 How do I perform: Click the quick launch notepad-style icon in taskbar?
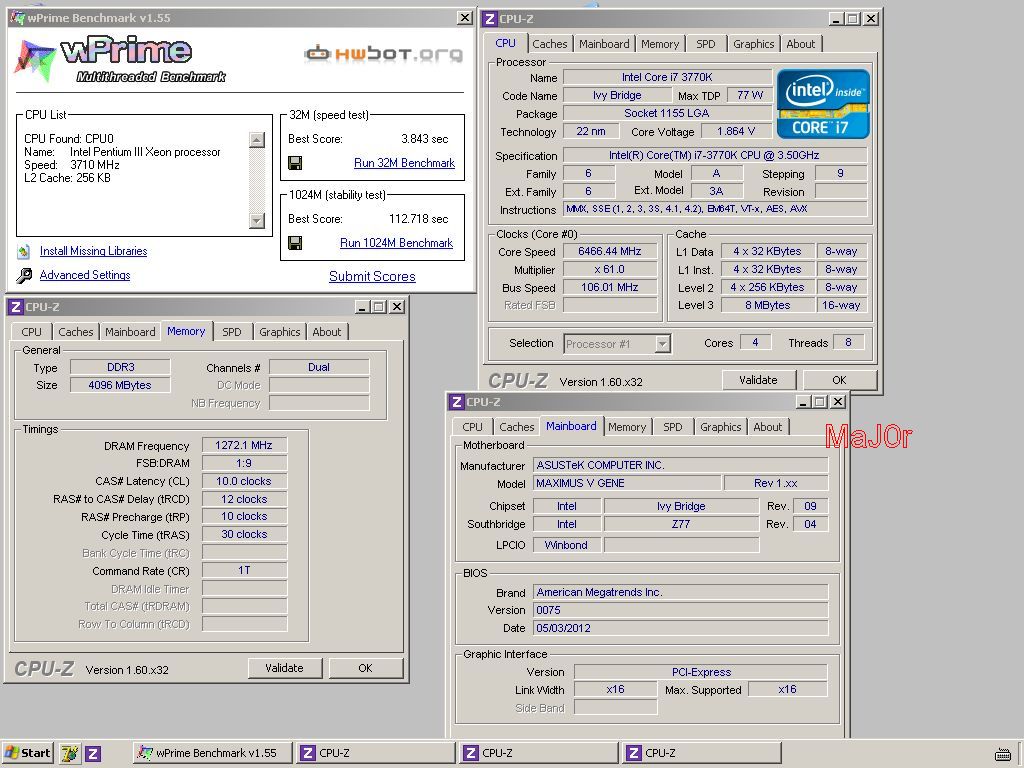(x=70, y=754)
